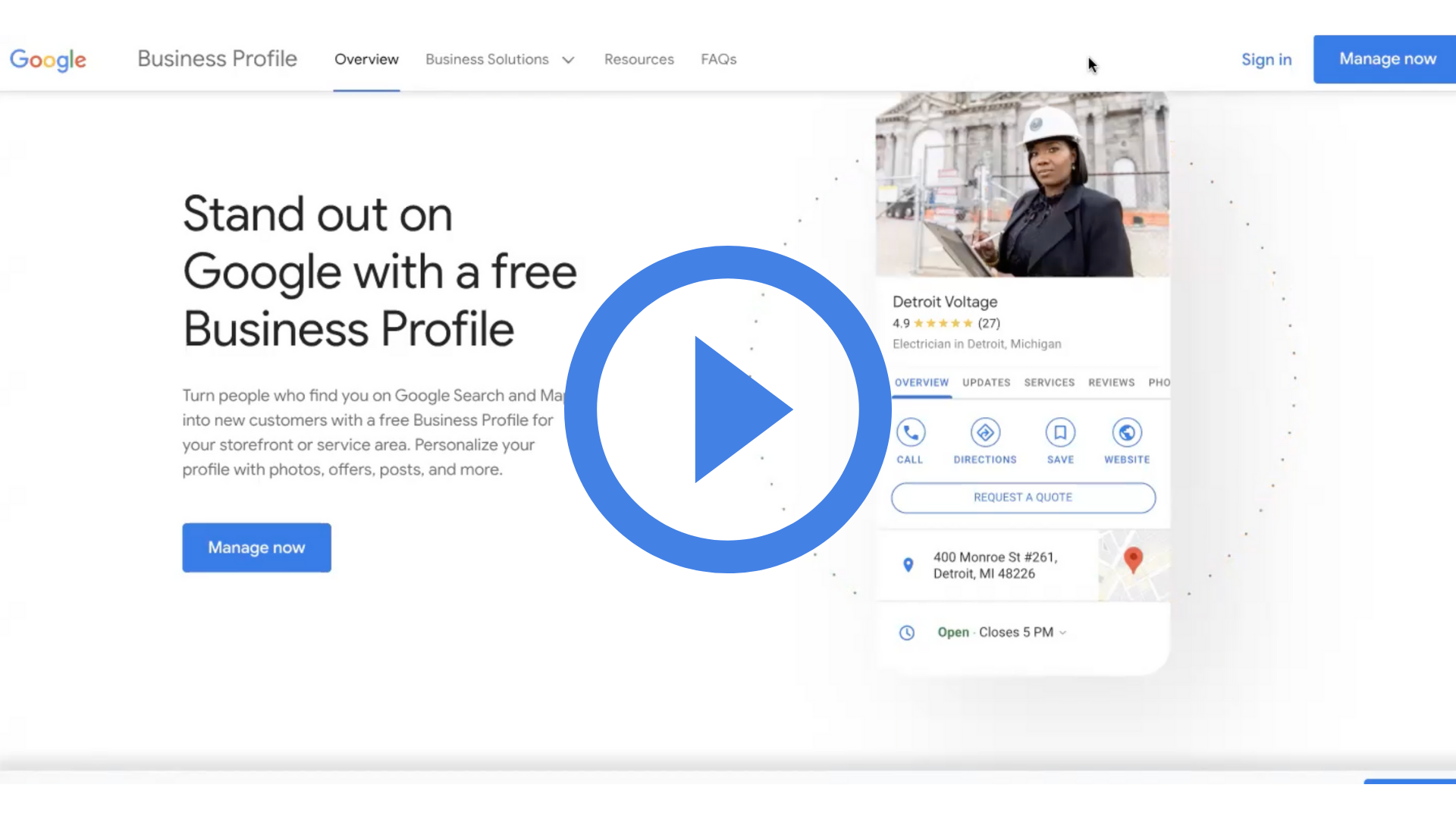Open the Overview nav tab
The width and height of the screenshot is (1456, 819).
366,59
